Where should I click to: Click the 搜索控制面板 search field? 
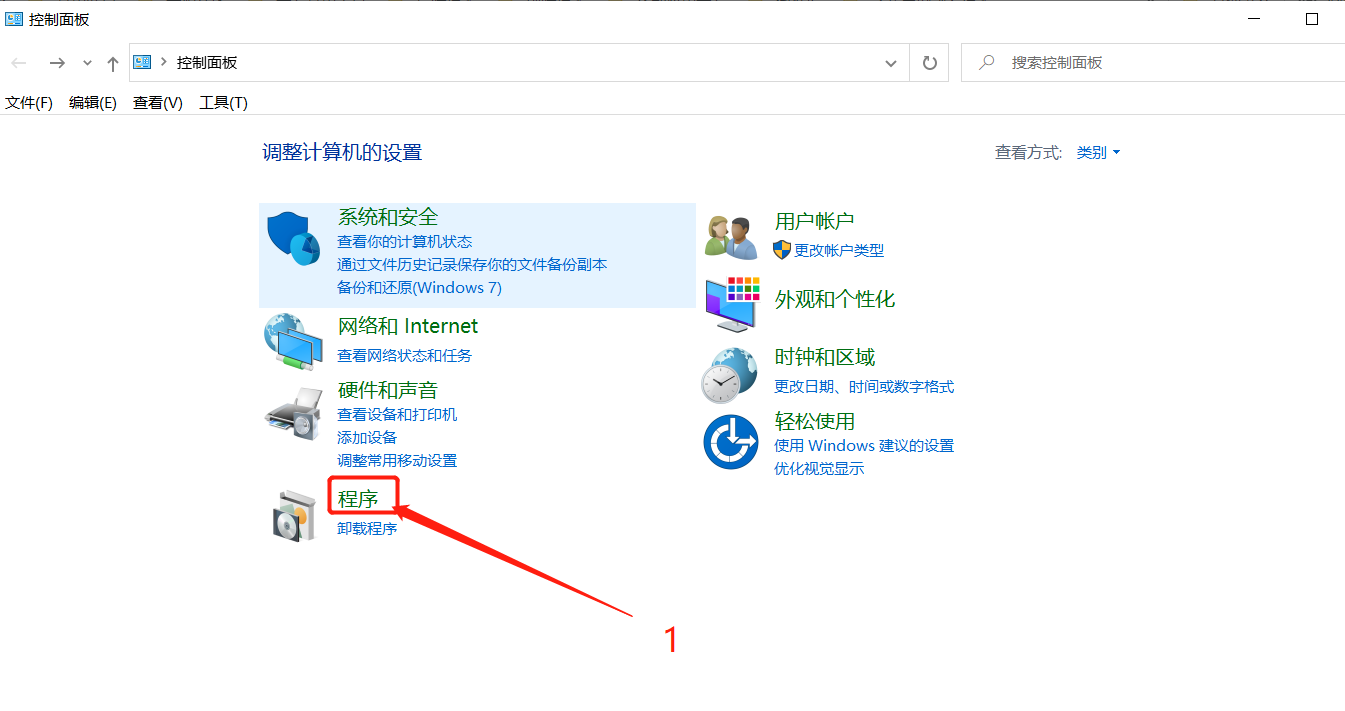1153,62
